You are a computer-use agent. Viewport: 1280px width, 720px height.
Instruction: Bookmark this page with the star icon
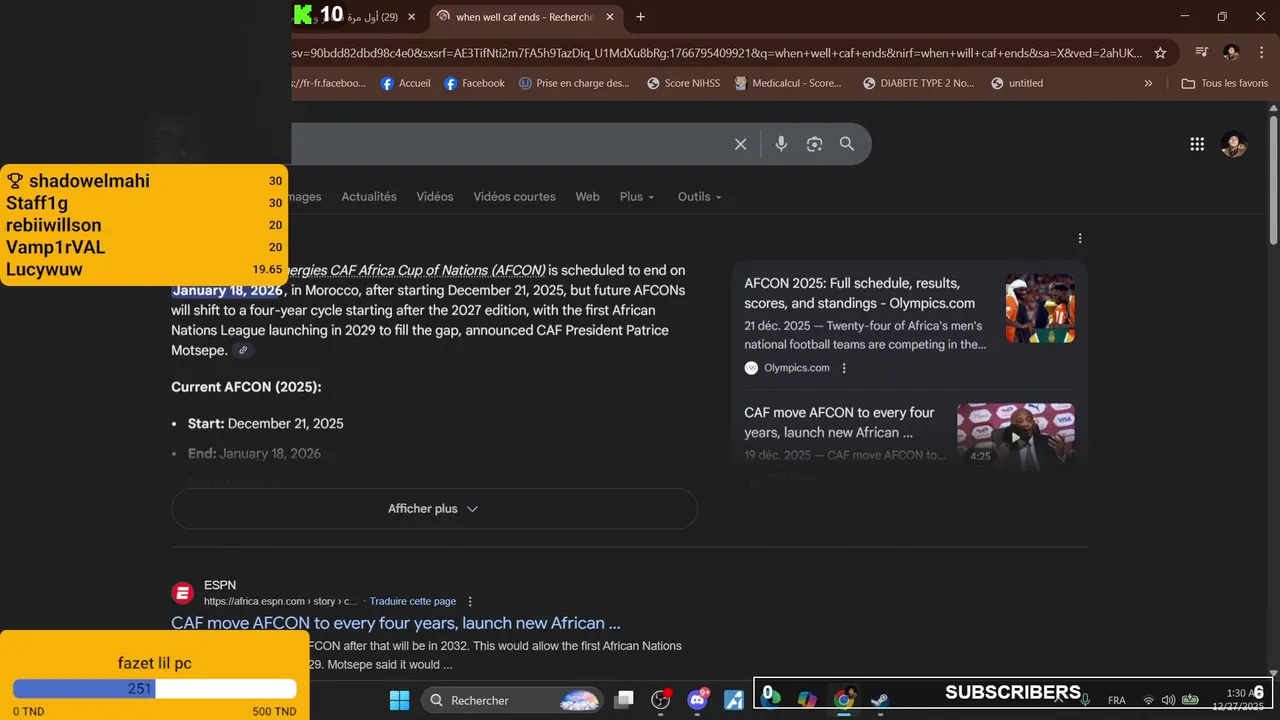coord(1160,53)
